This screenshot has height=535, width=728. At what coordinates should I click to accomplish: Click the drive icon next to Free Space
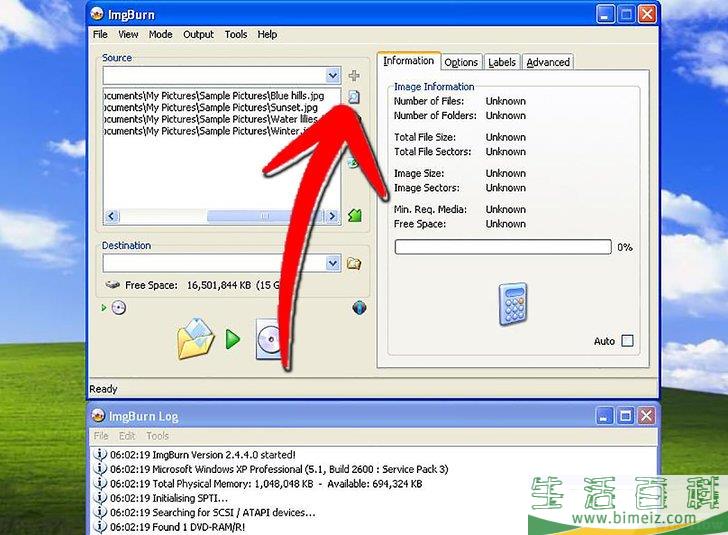tap(113, 285)
